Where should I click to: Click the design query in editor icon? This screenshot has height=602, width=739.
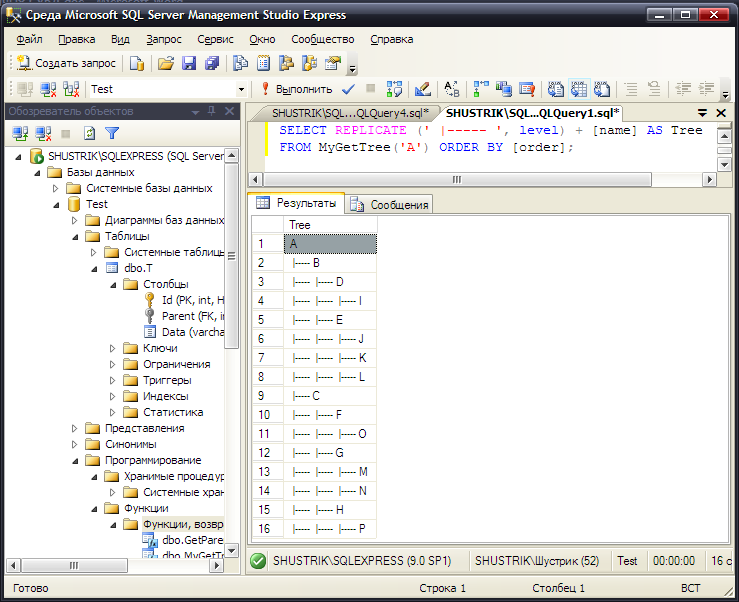coord(422,89)
